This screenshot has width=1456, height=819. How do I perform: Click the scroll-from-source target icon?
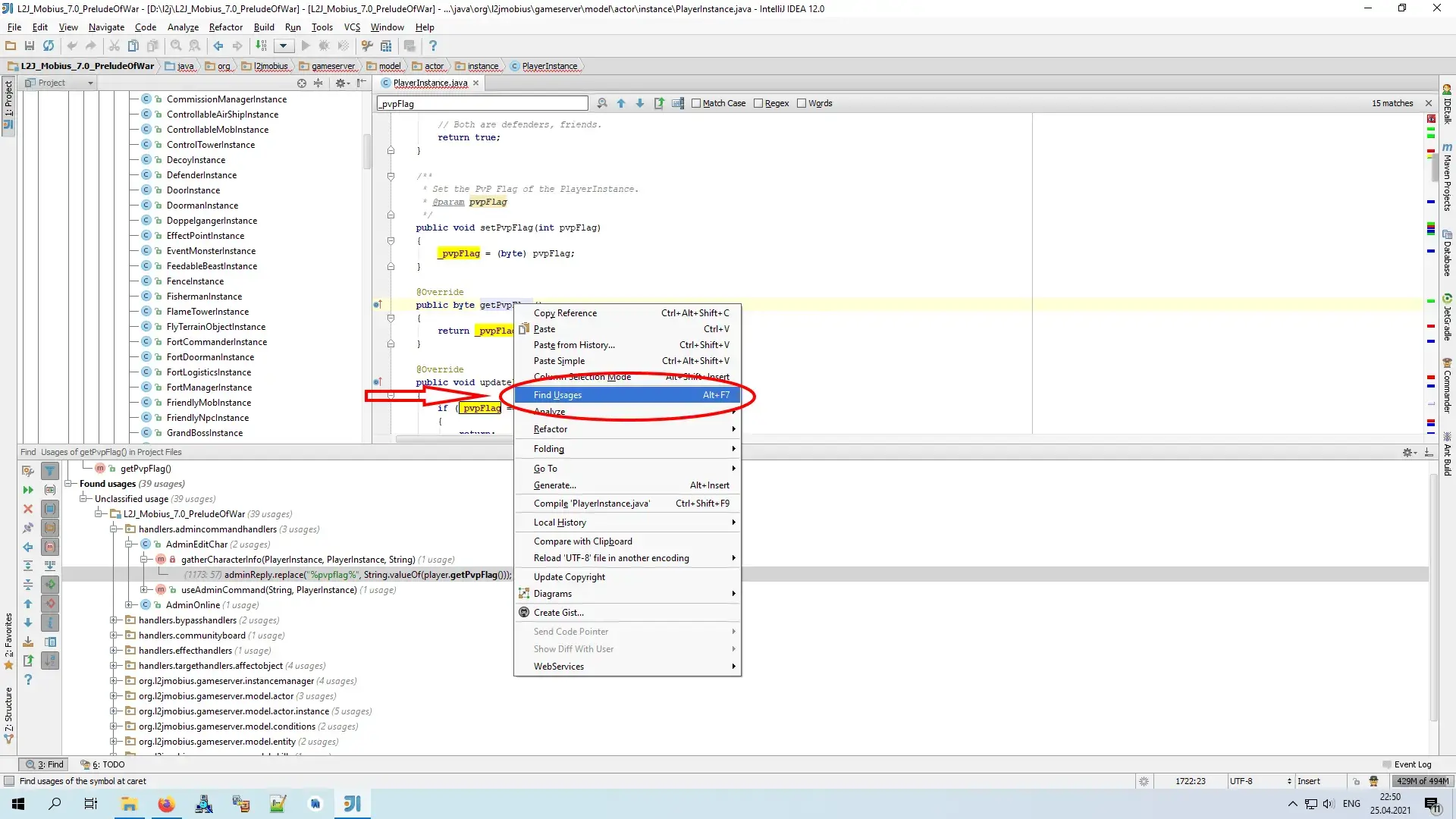coord(302,83)
